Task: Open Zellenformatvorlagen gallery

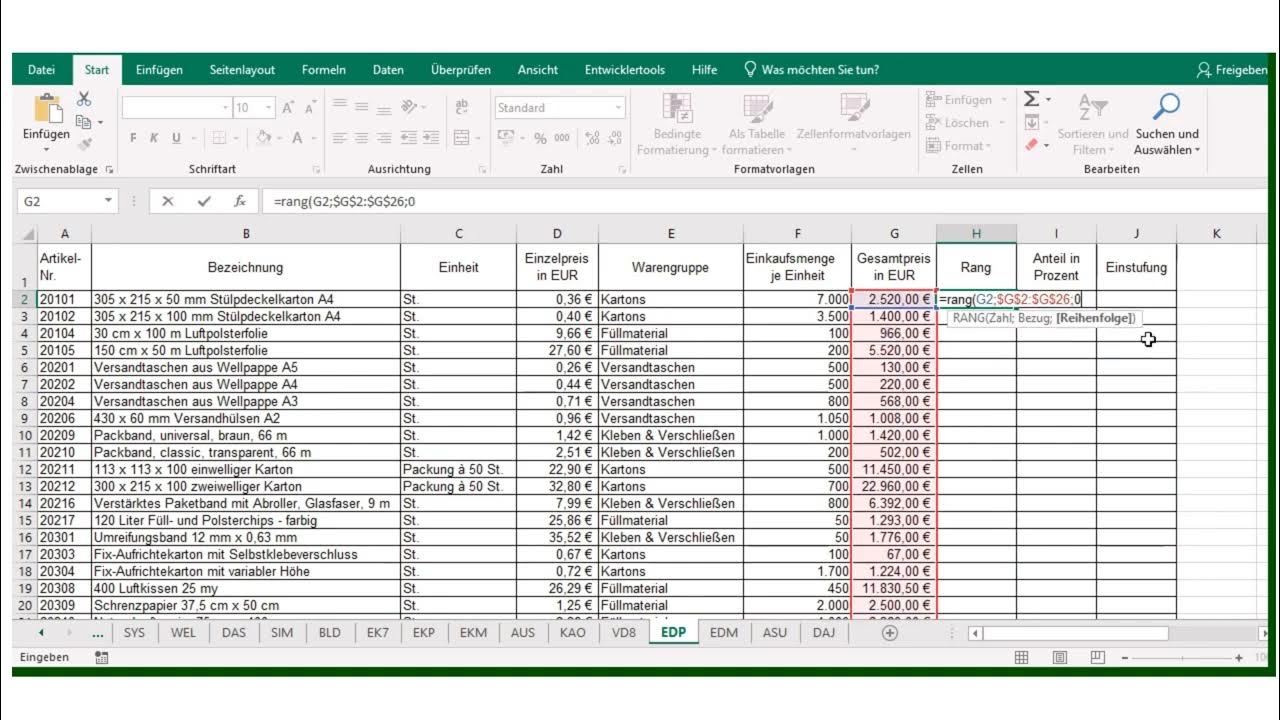Action: pos(854,124)
